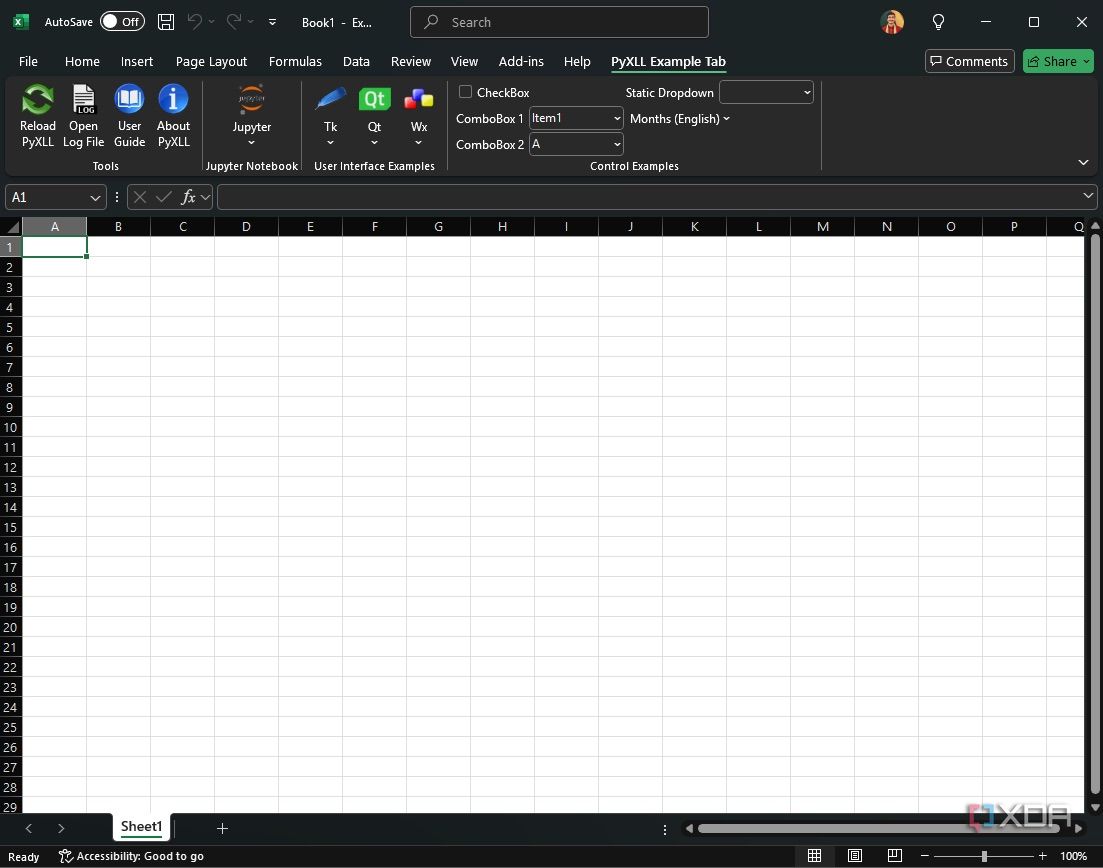Click the 100% zoom level

coord(1073,856)
